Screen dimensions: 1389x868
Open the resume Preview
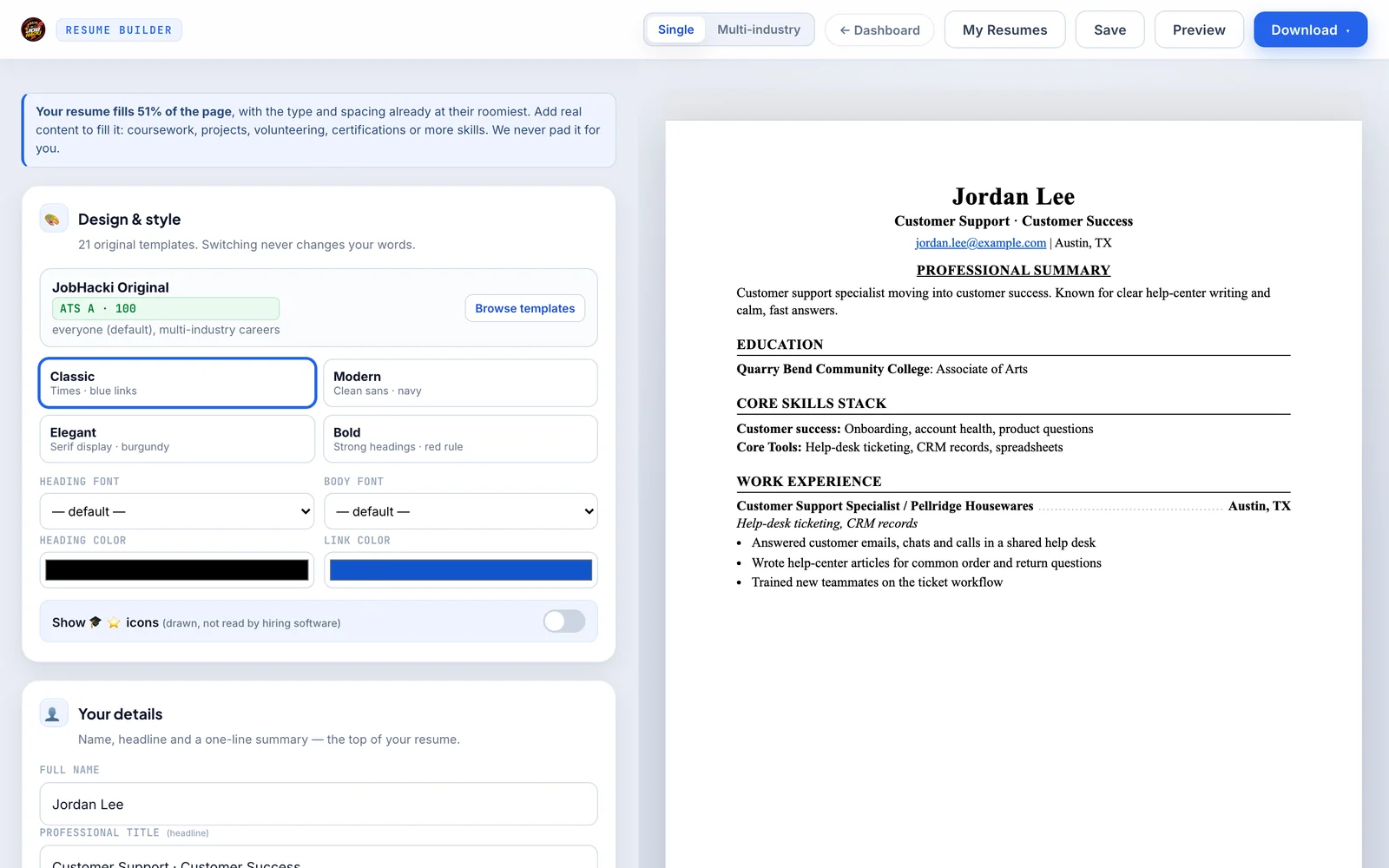tap(1199, 30)
